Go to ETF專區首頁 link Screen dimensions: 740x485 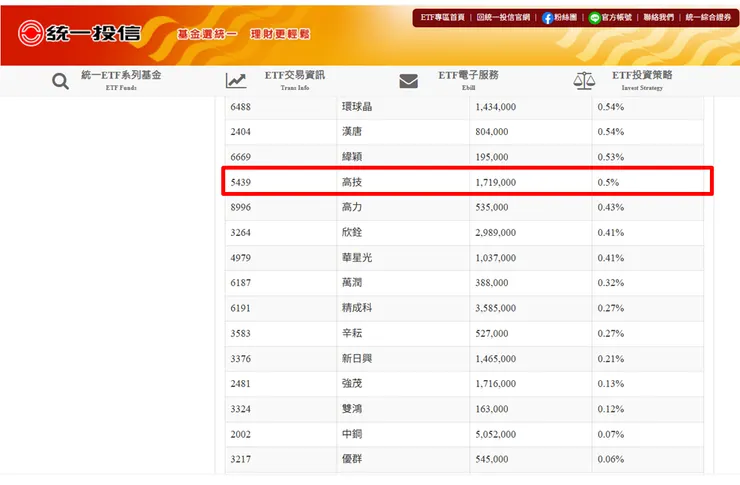tap(442, 17)
